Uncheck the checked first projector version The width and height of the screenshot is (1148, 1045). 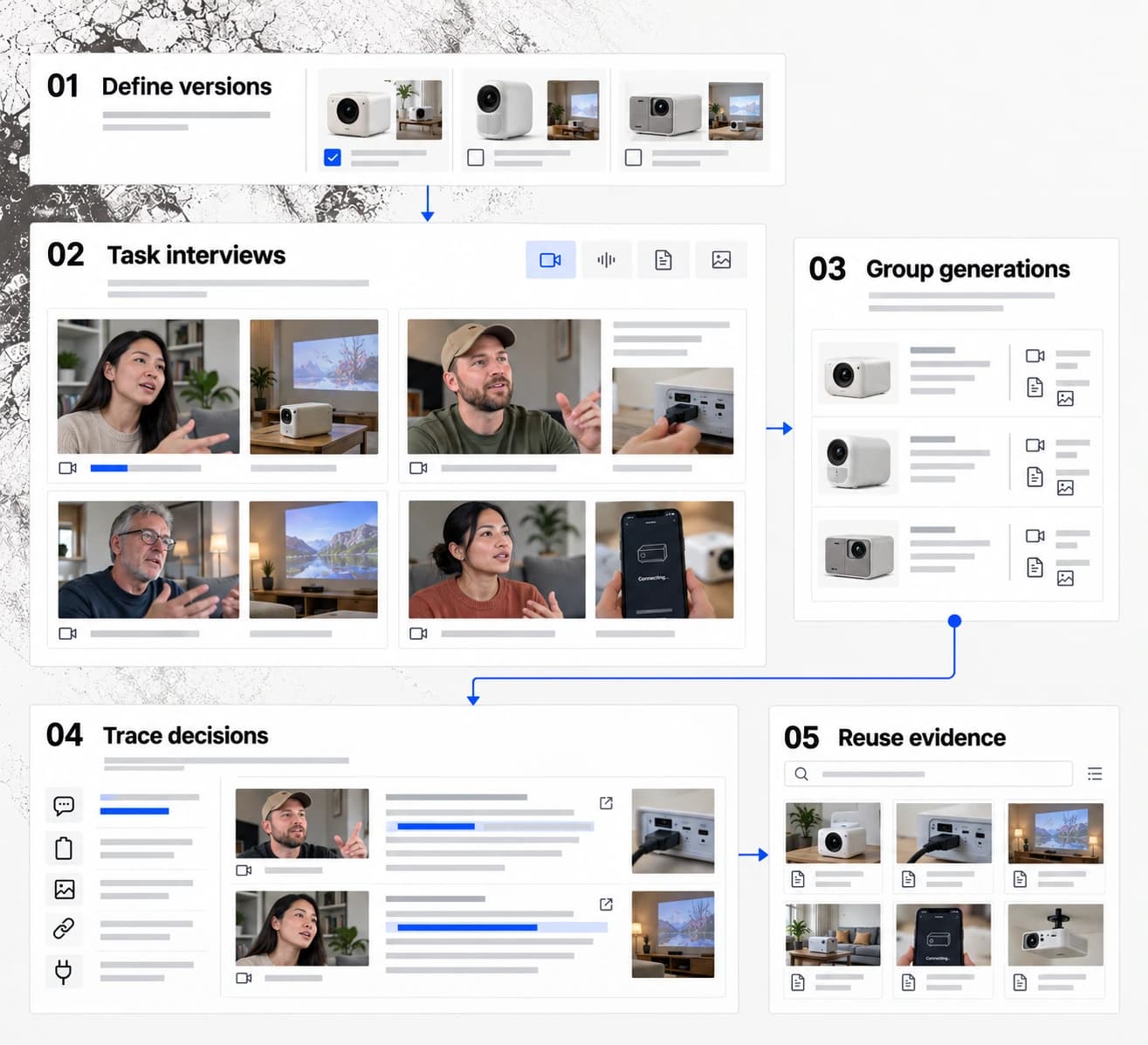[333, 158]
